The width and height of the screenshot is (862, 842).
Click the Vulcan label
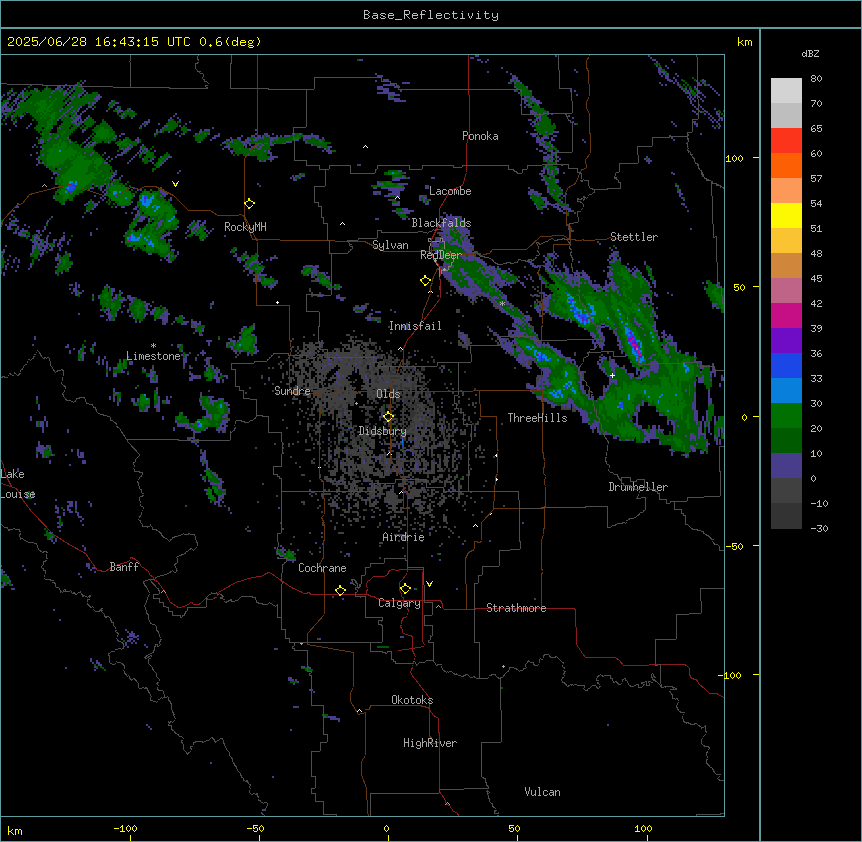pos(543,792)
